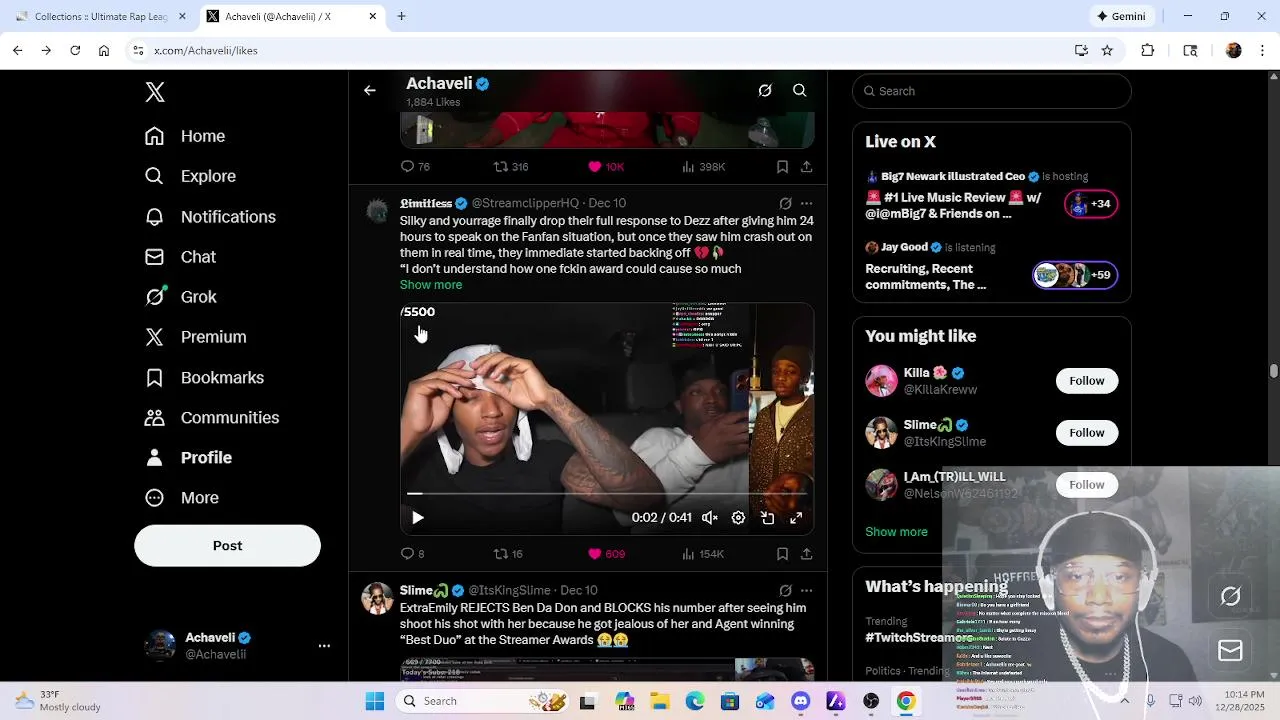Screen dimensions: 1280x720
Task: Share the post with 398K views
Action: point(806,167)
